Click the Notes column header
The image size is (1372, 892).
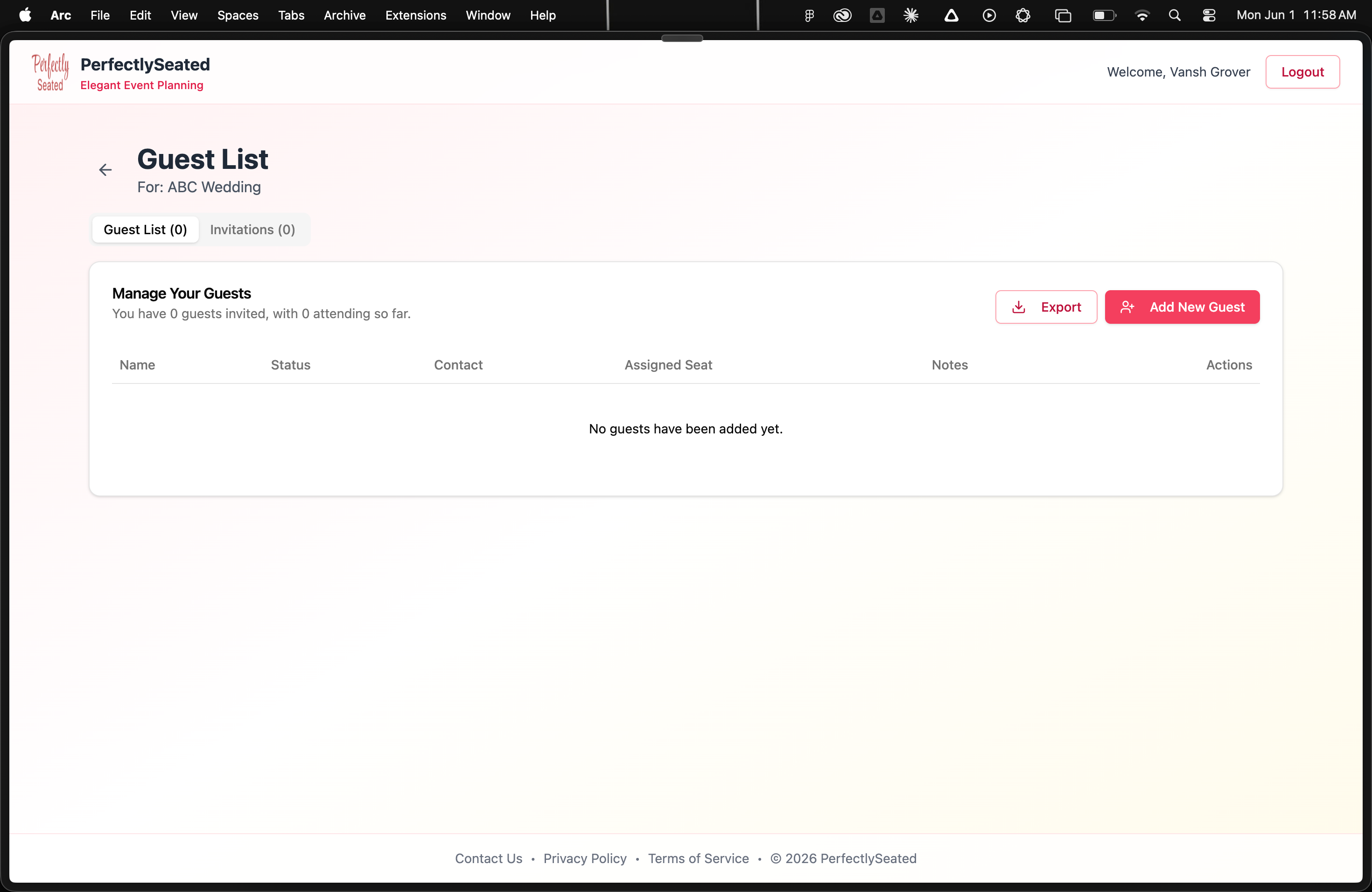[x=950, y=365]
